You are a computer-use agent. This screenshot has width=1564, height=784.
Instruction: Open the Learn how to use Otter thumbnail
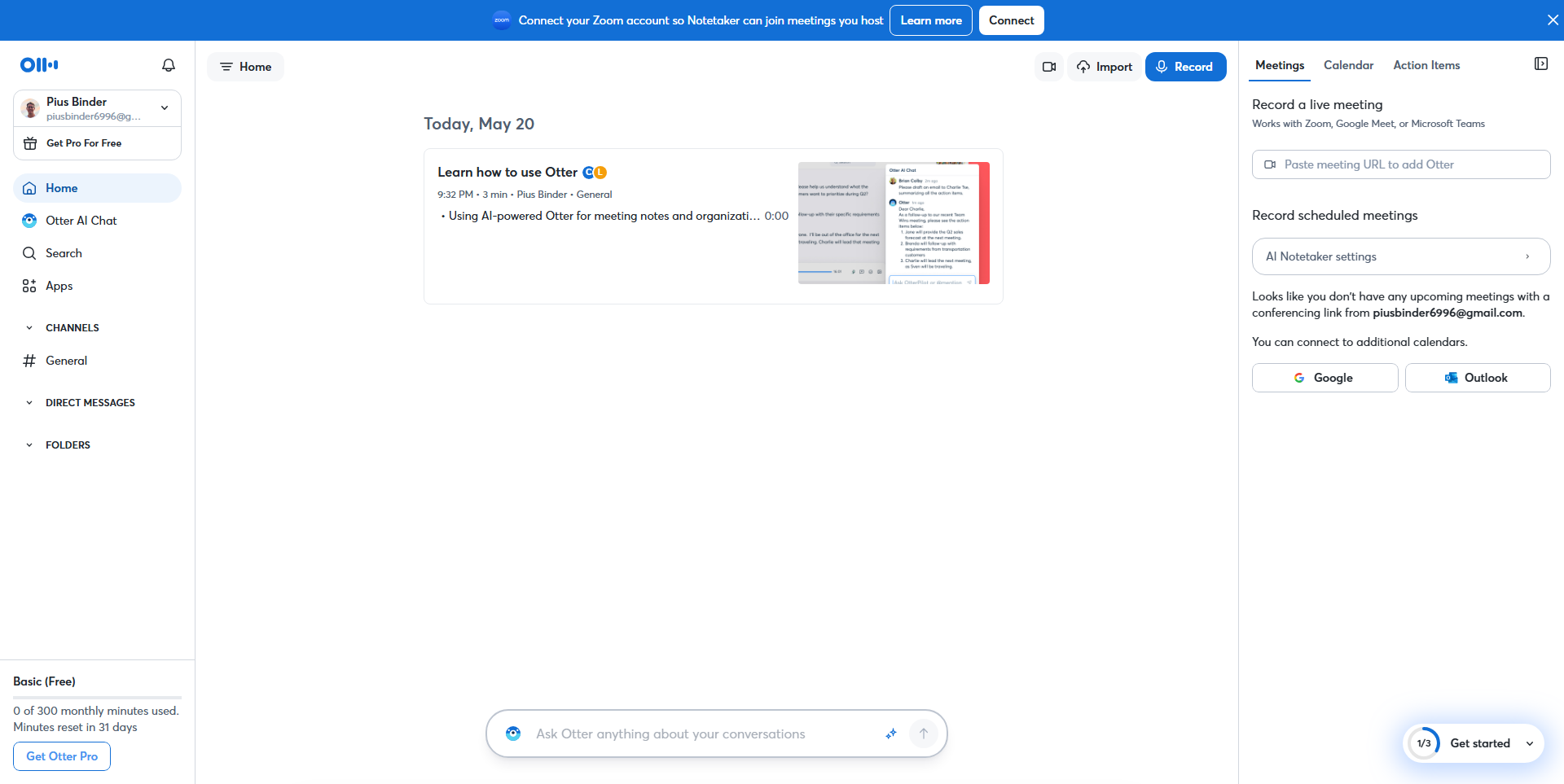coord(894,223)
